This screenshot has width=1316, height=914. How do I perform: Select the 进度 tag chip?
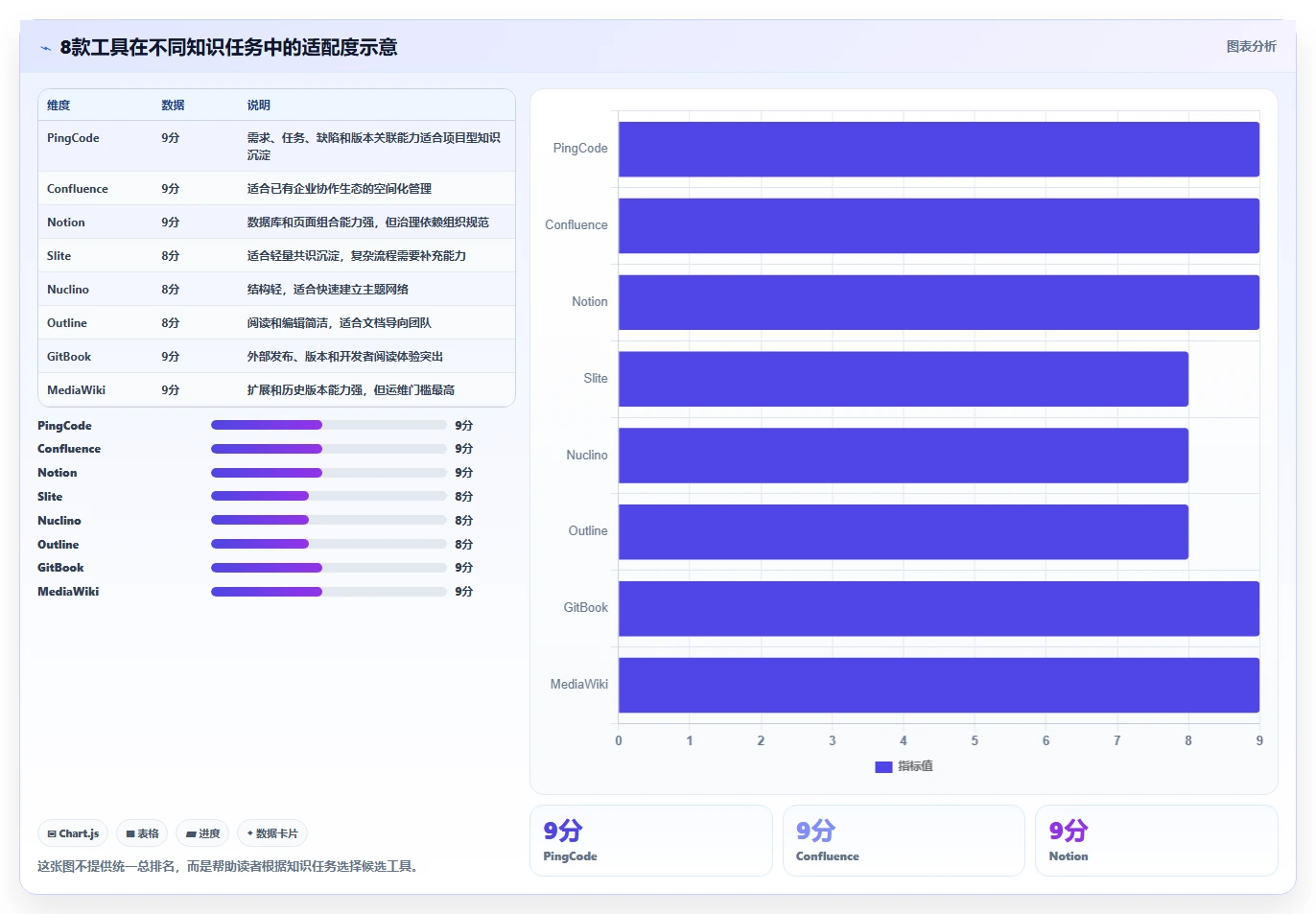[x=202, y=833]
